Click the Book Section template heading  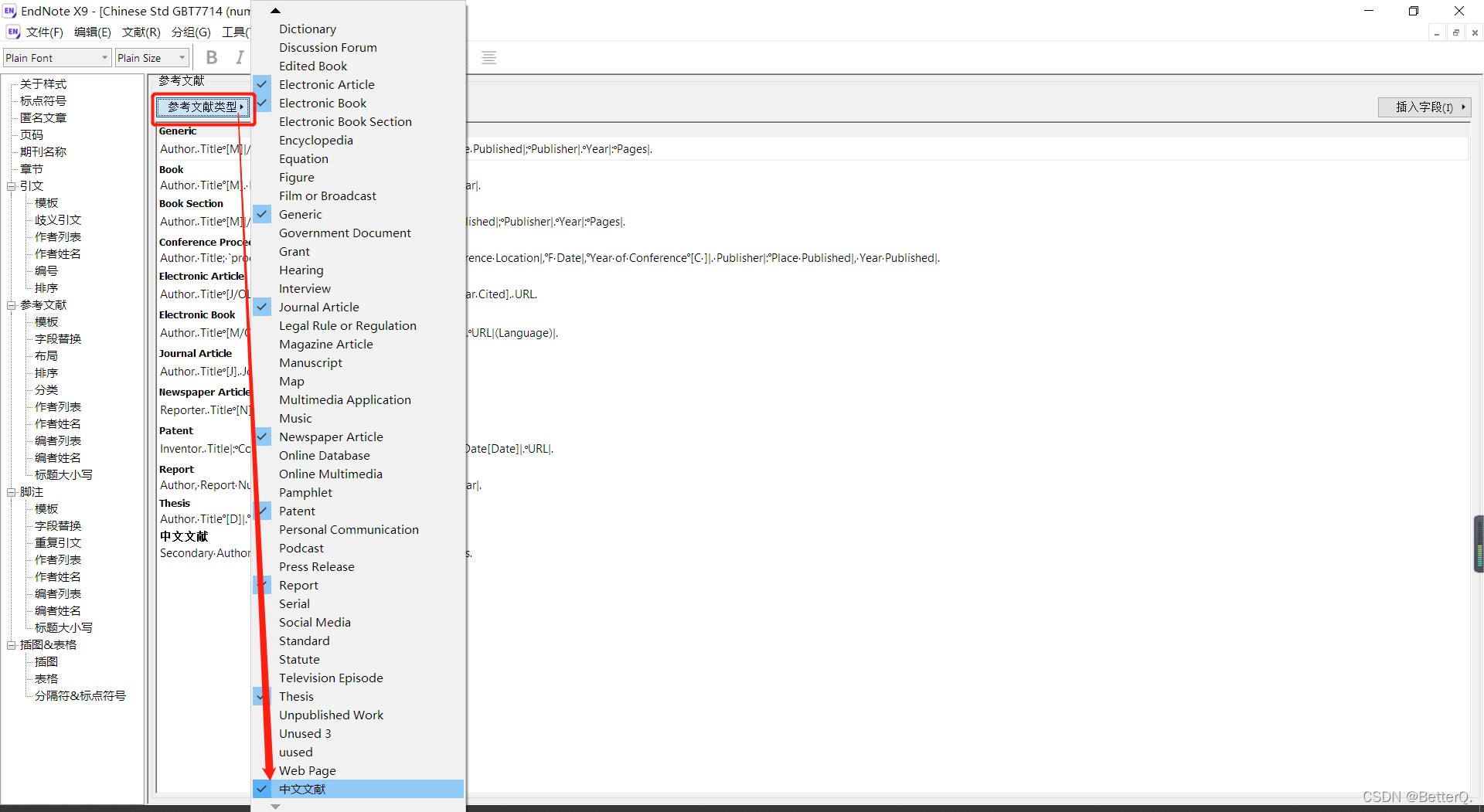click(x=191, y=204)
